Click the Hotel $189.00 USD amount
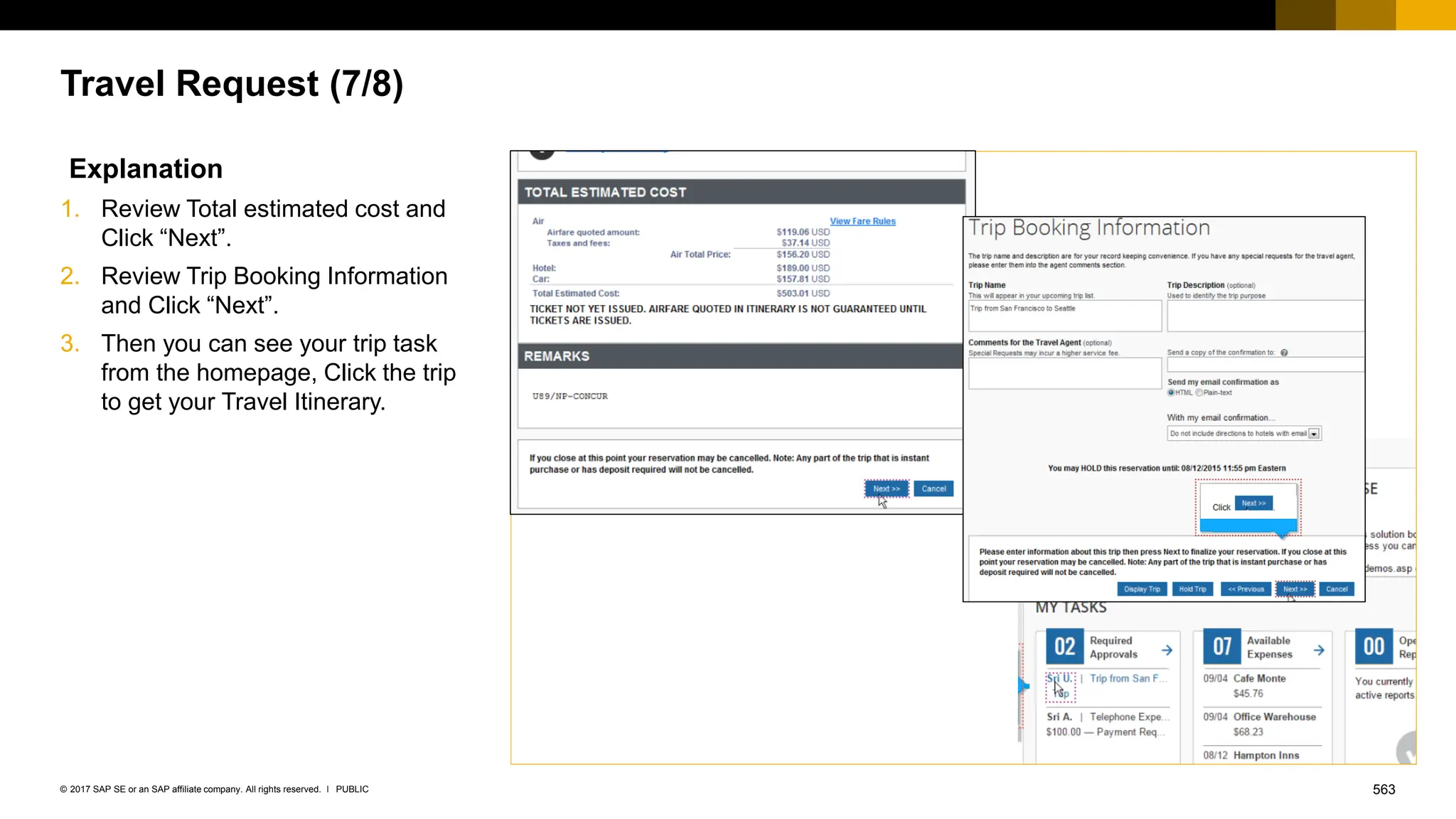The width and height of the screenshot is (1456, 819). pos(803,268)
